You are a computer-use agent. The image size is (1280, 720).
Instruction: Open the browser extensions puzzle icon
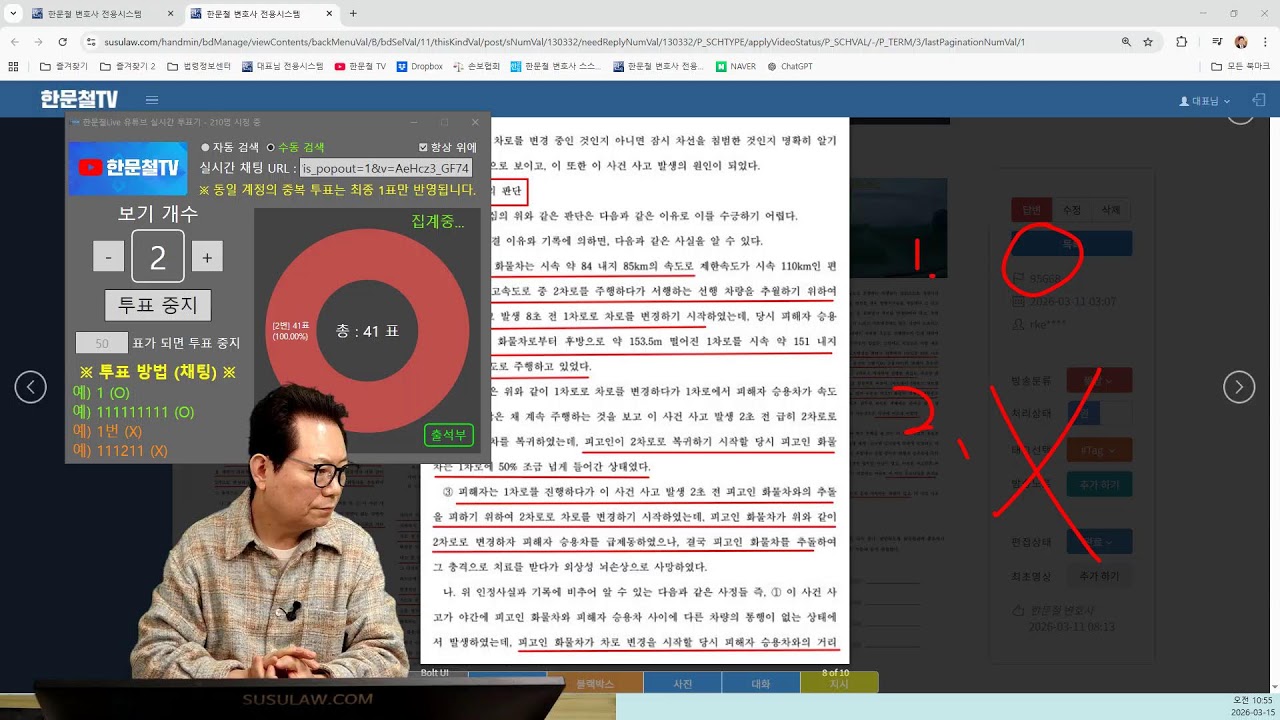tap(1182, 42)
